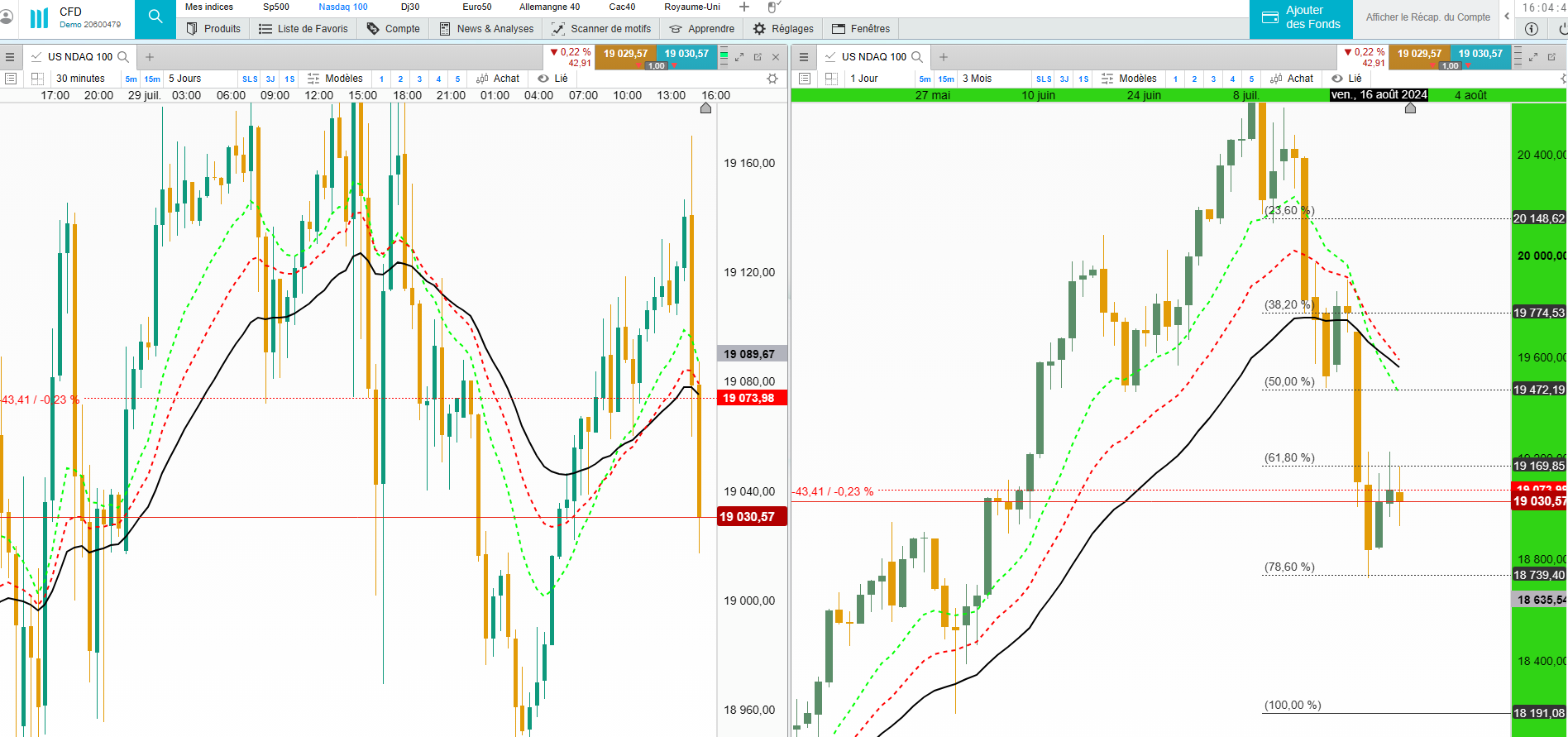Switch left chart to 15m timeframe

pyautogui.click(x=152, y=79)
